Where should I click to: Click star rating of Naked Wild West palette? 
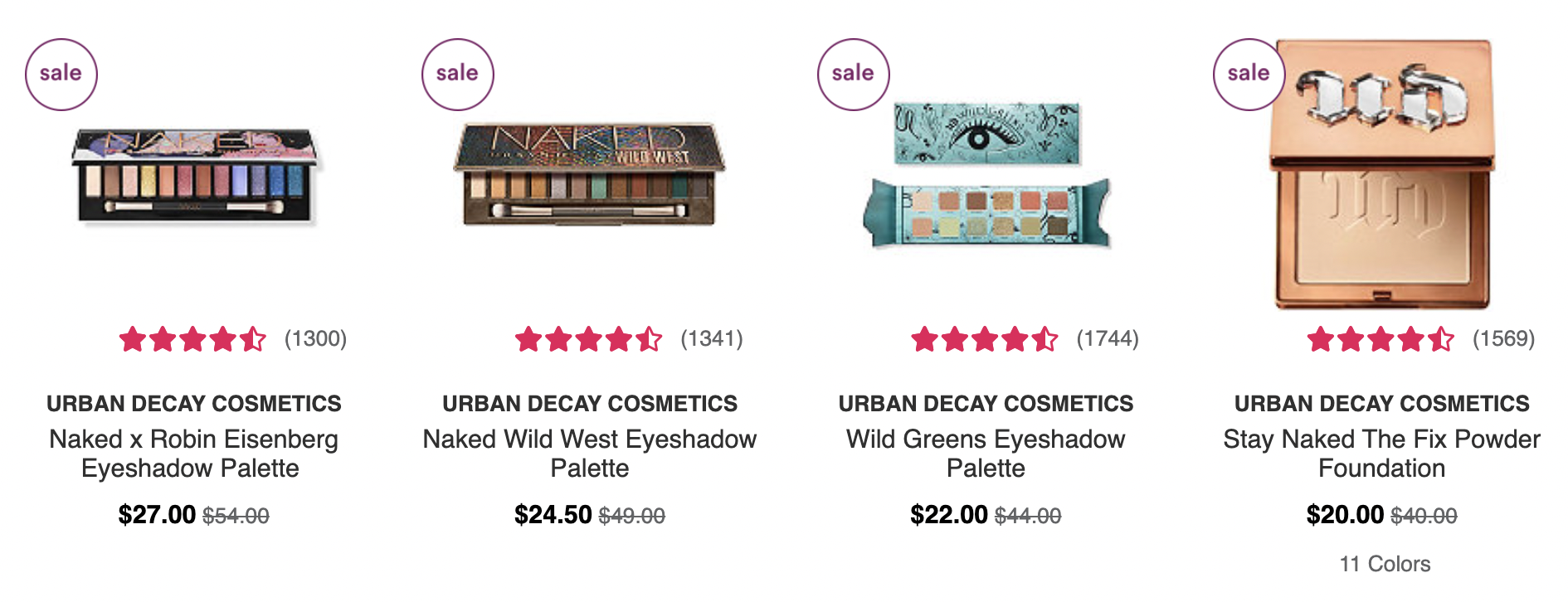click(588, 339)
